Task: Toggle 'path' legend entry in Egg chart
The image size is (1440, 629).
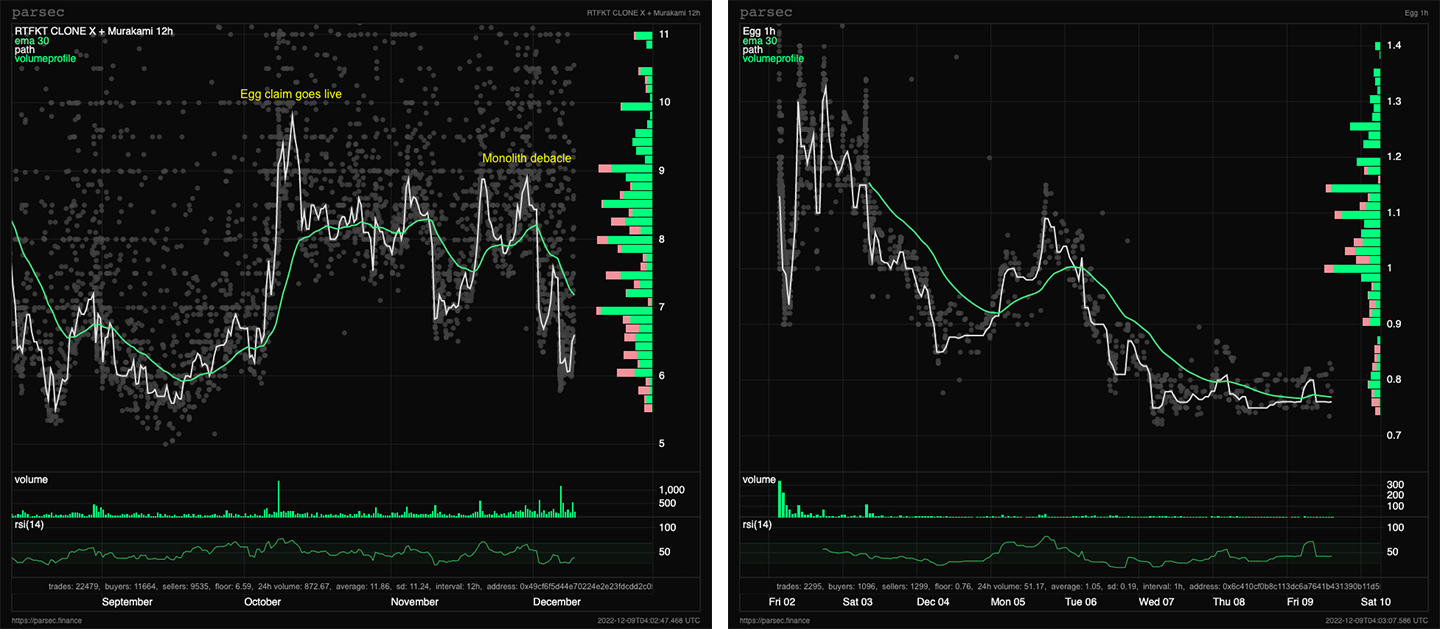Action: pyautogui.click(x=752, y=50)
